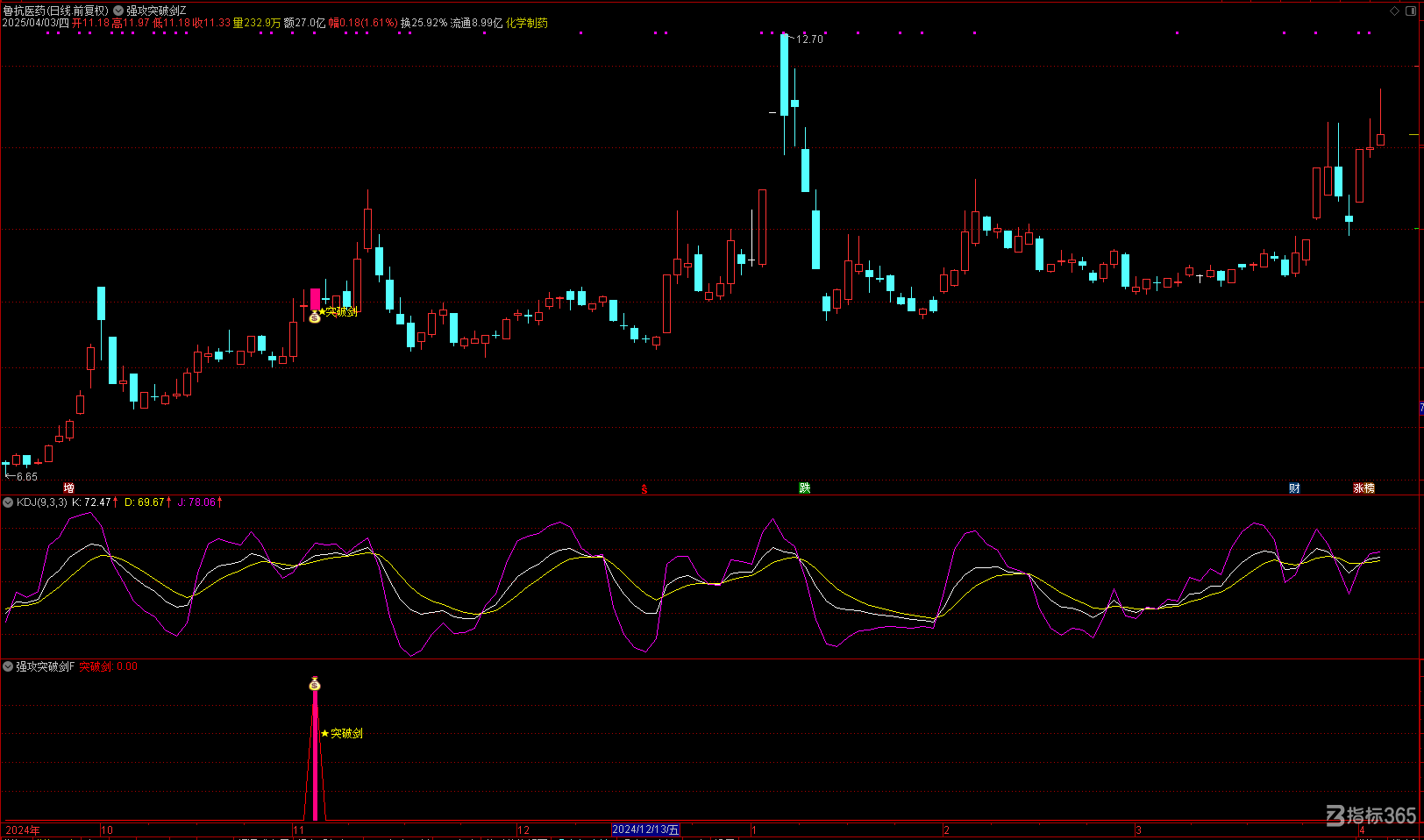Image resolution: width=1424 pixels, height=840 pixels.
Task: Click the float shares 流通8.99亿
Action: pos(477,23)
